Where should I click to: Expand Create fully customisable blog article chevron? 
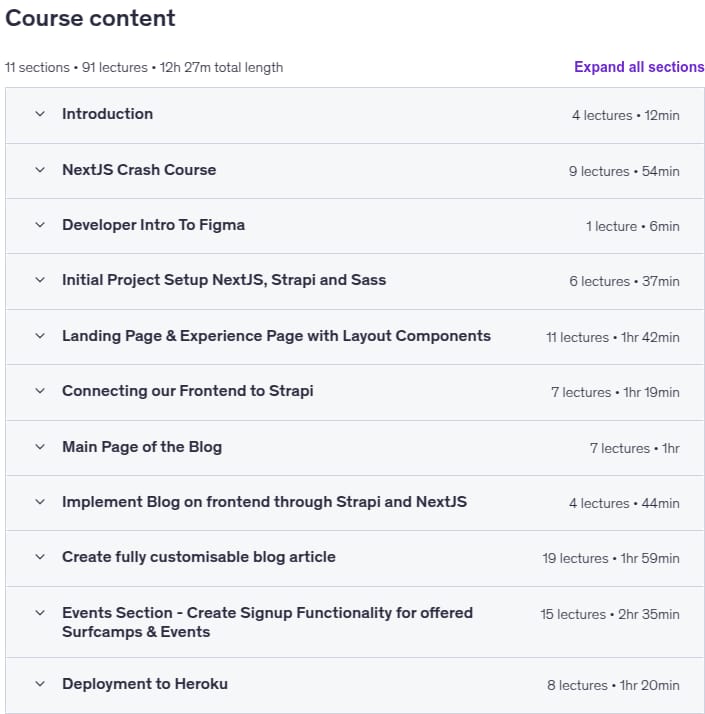coord(40,557)
